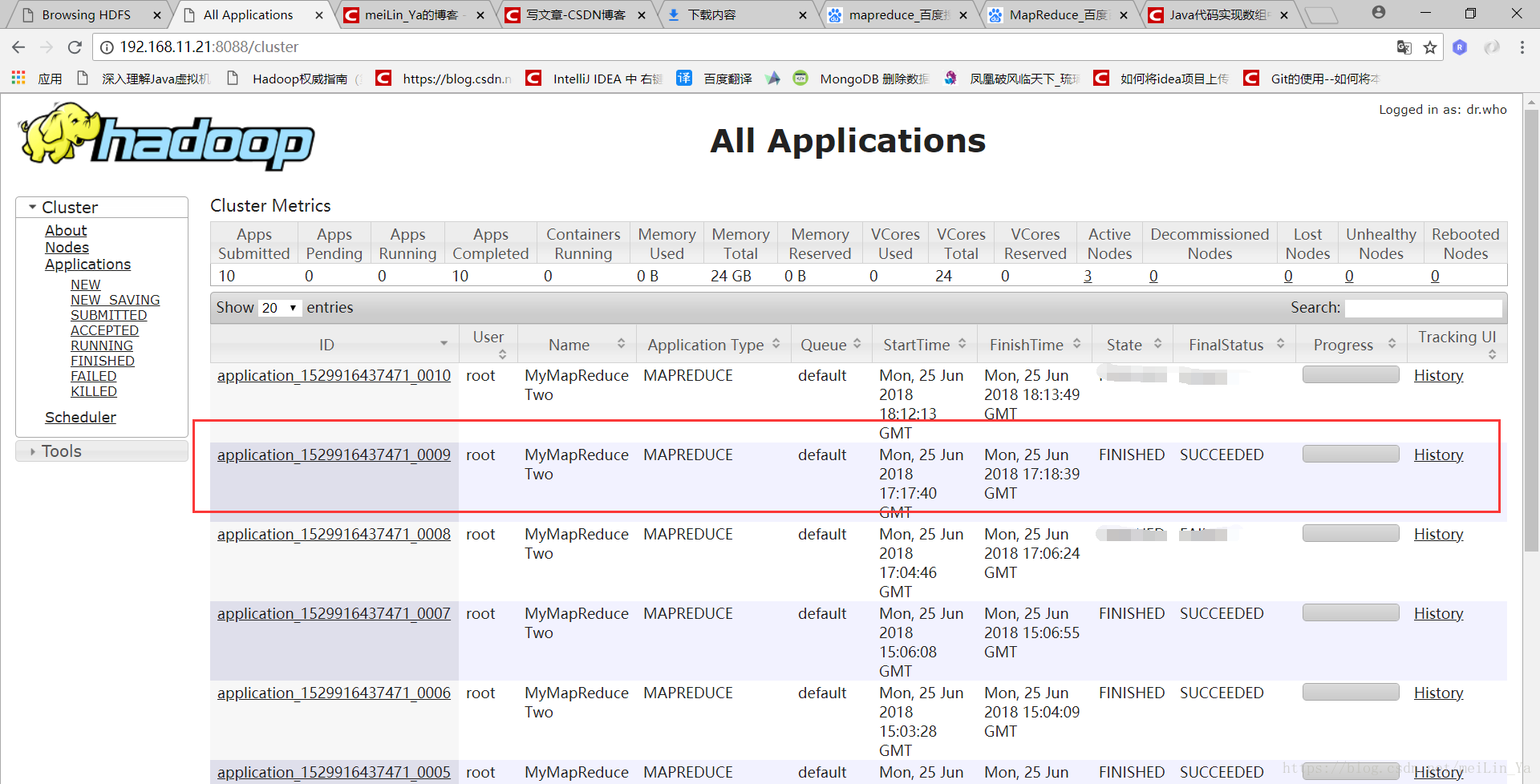Viewport: 1540px width, 784px height.
Task: Open the Show entries count dropdown
Action: 279,308
